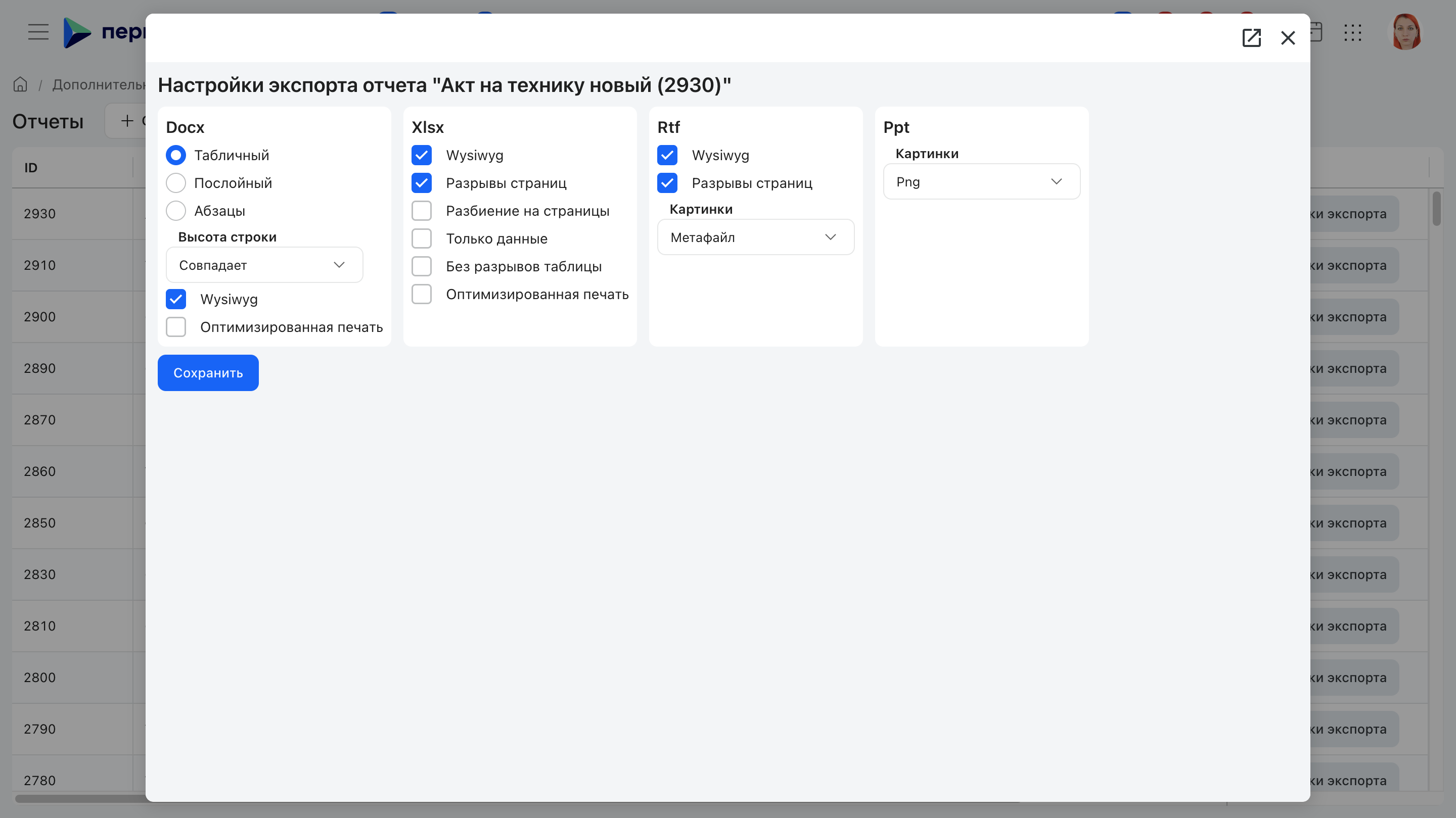
Task: Click export settings button in row 2800
Action: (1354, 678)
